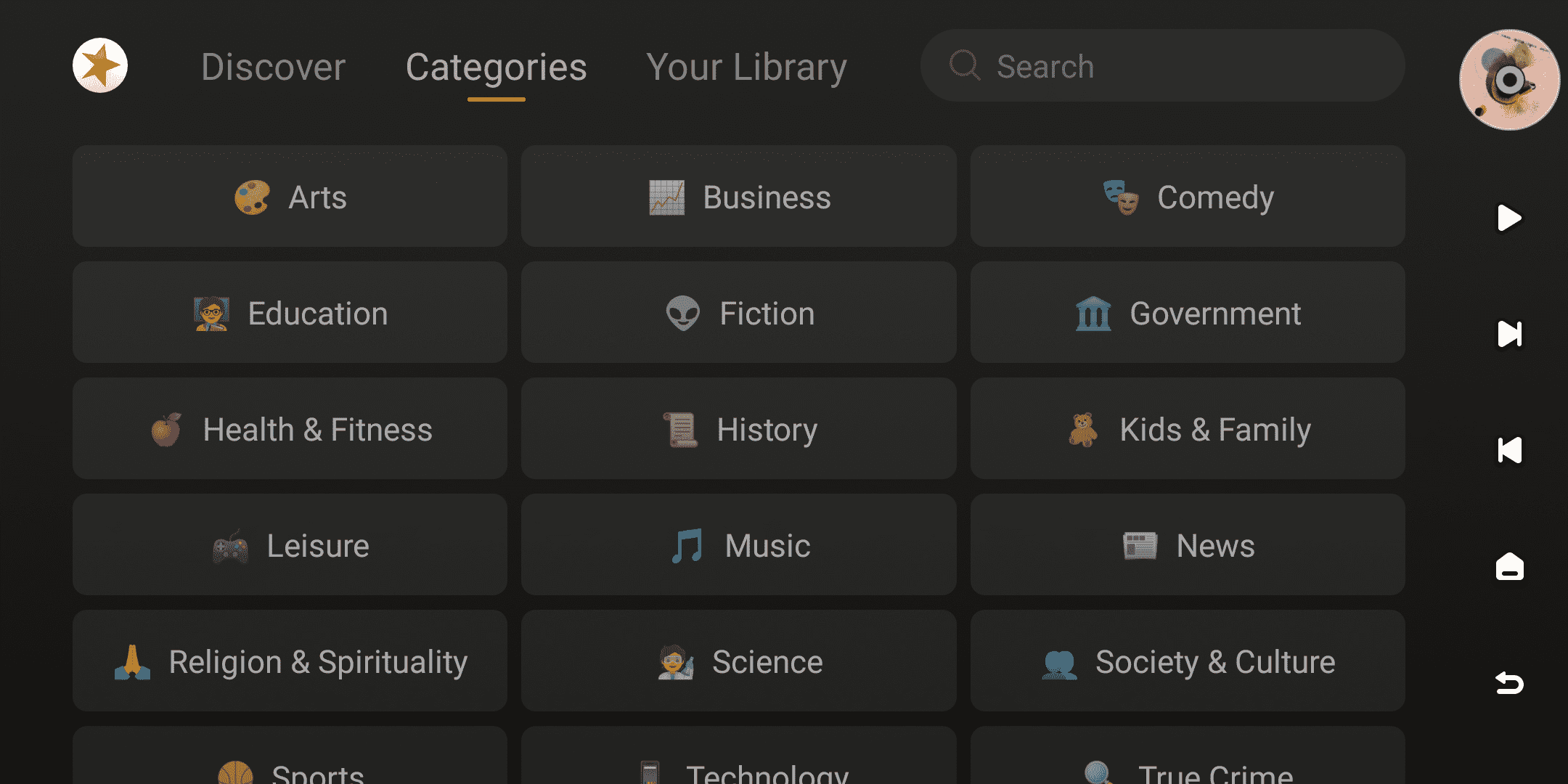Click the magnifier icon in search bar
This screenshot has width=1568, height=784.
coord(965,65)
